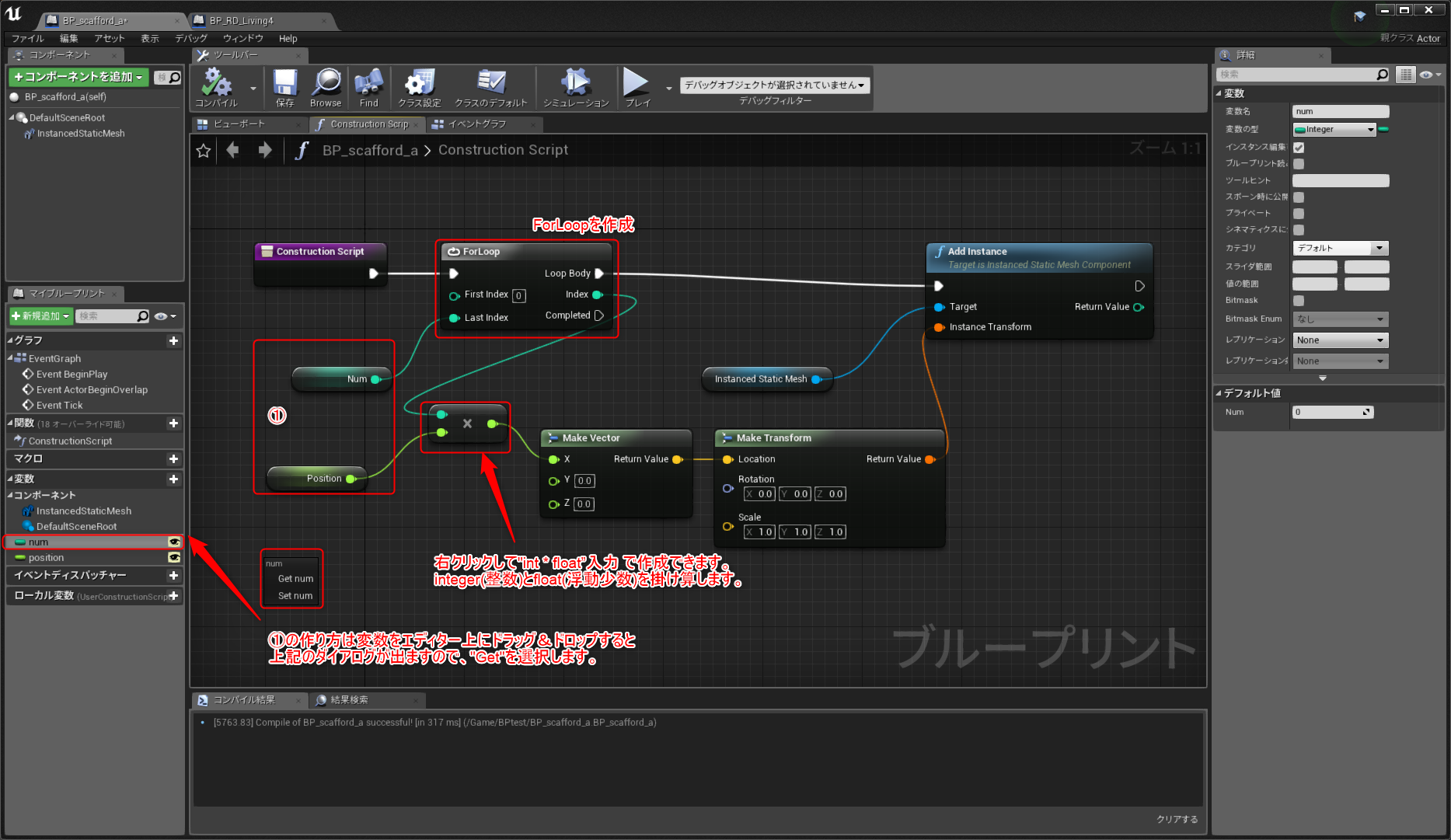Click the property matrix grid icon in 詳細
The image size is (1451, 840).
1406,75
